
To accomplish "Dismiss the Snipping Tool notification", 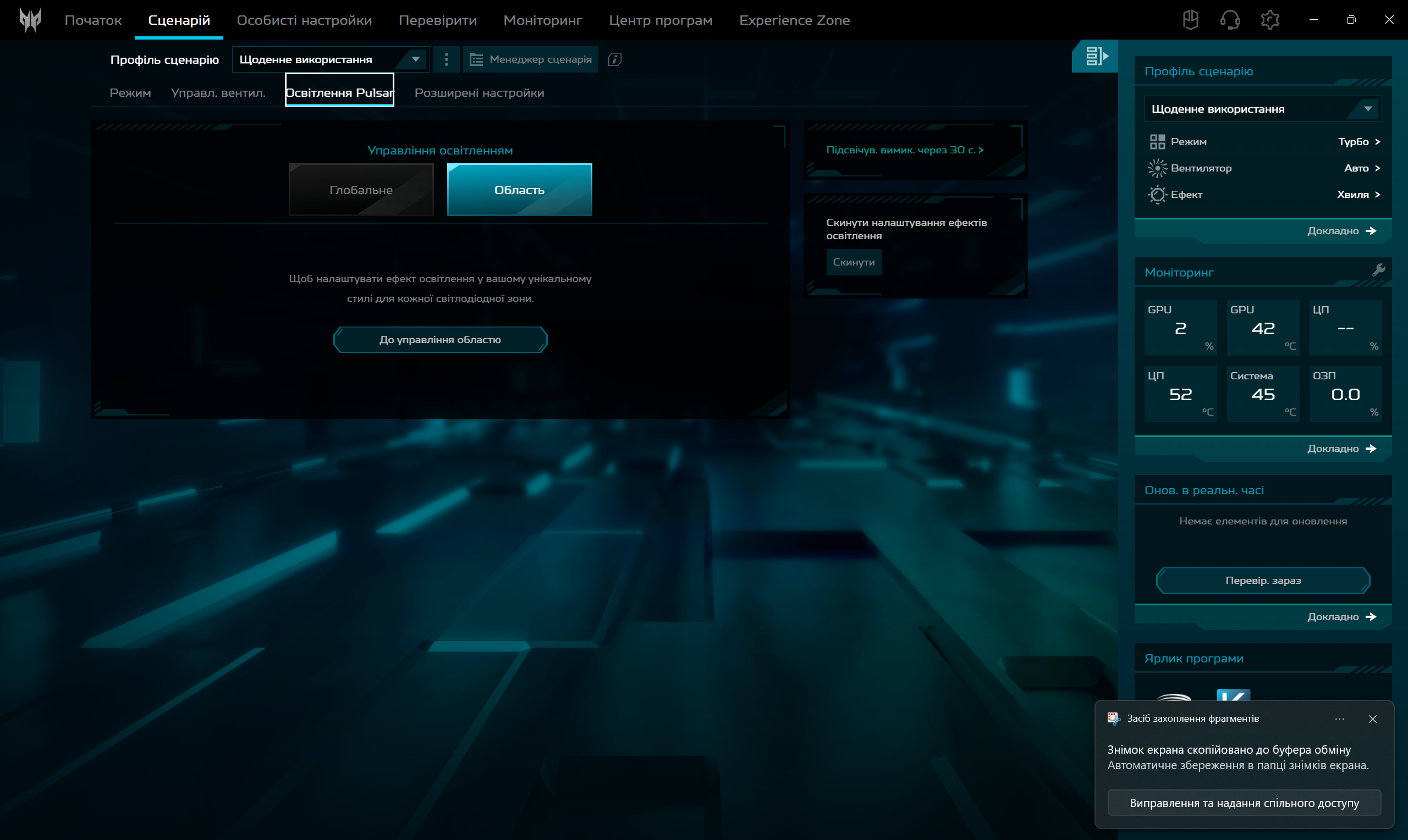I will (1372, 719).
